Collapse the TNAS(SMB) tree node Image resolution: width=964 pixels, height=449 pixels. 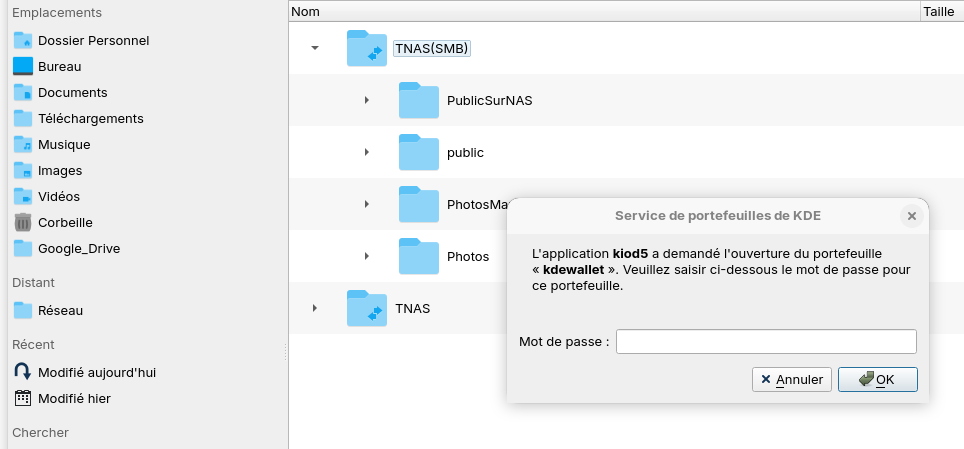315,48
